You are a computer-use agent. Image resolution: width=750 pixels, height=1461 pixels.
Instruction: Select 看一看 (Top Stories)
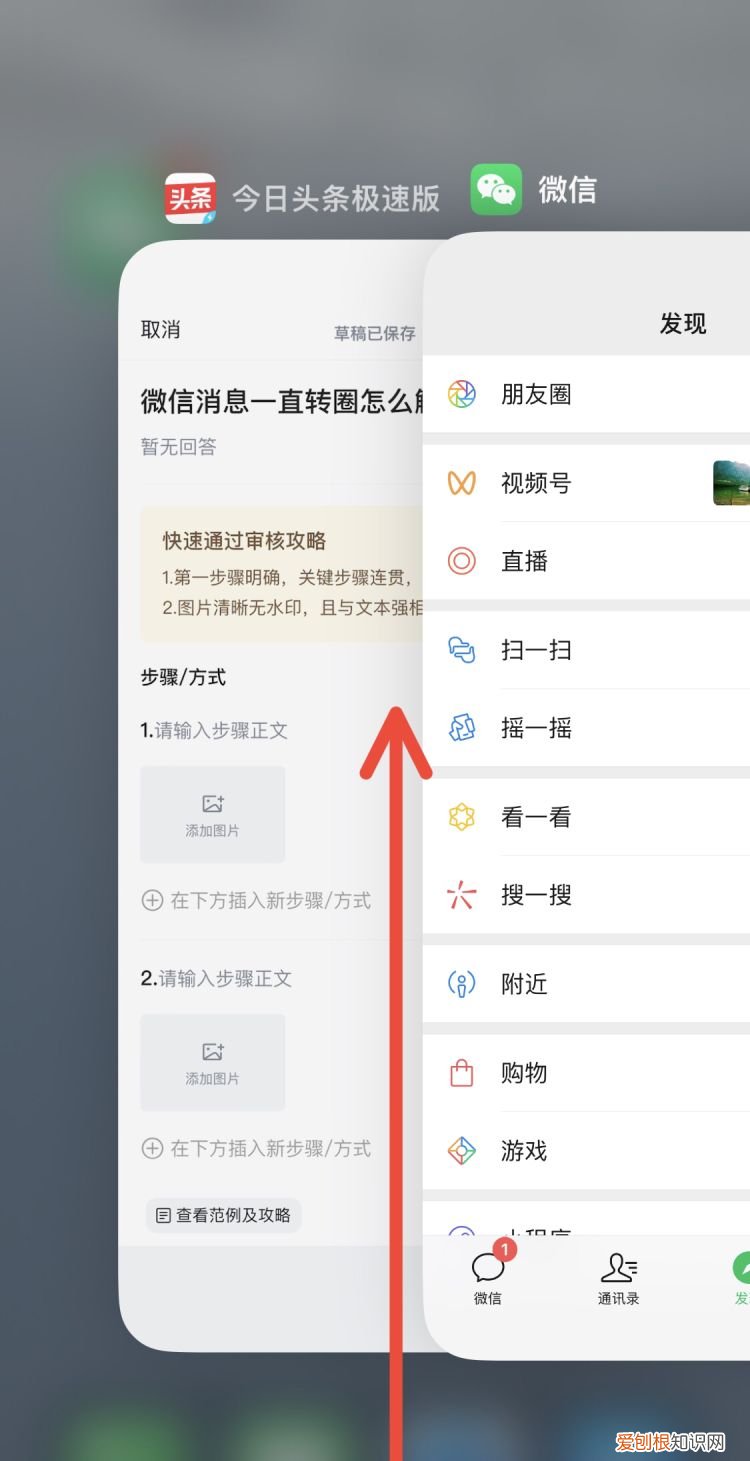pos(537,817)
